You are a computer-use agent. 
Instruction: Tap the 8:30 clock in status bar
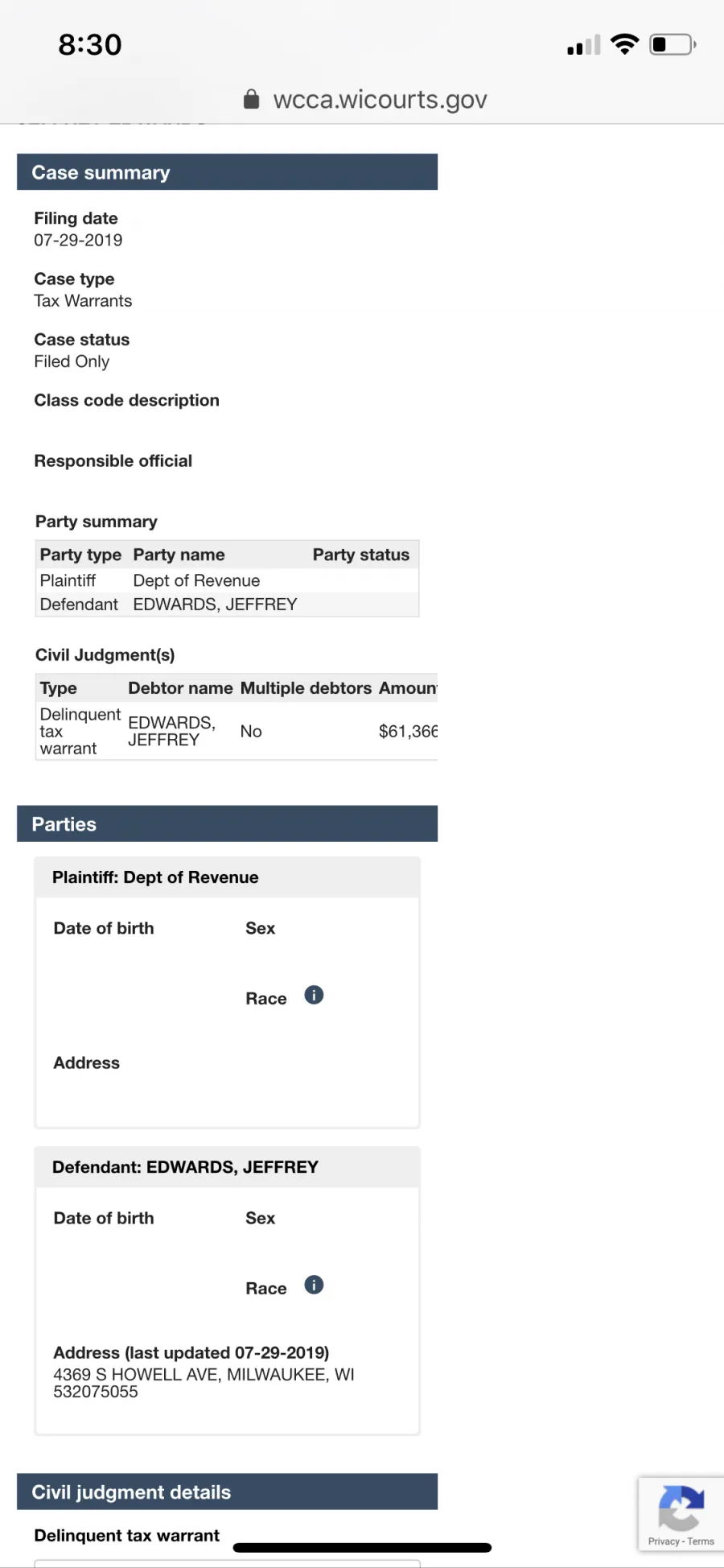pyautogui.click(x=90, y=45)
